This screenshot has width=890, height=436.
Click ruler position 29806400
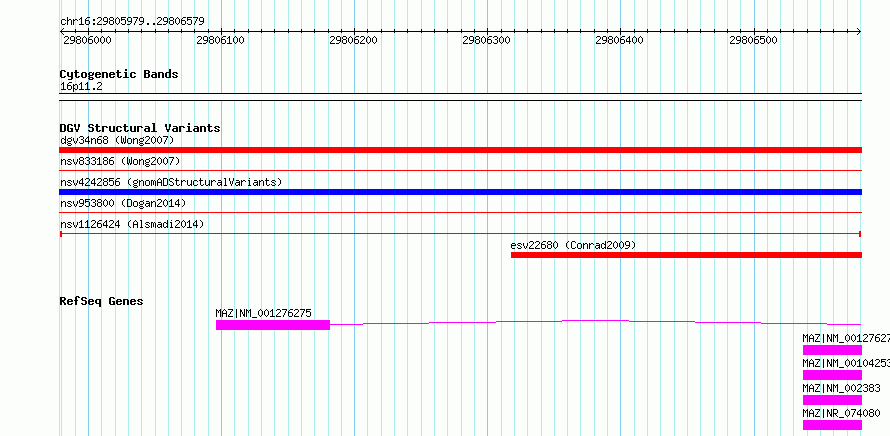tap(620, 40)
